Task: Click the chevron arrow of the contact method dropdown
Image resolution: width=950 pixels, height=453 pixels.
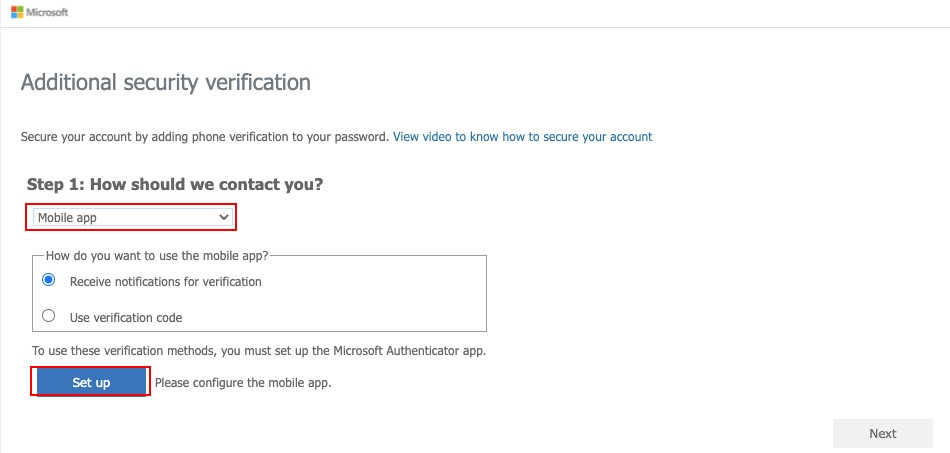Action: [x=224, y=217]
